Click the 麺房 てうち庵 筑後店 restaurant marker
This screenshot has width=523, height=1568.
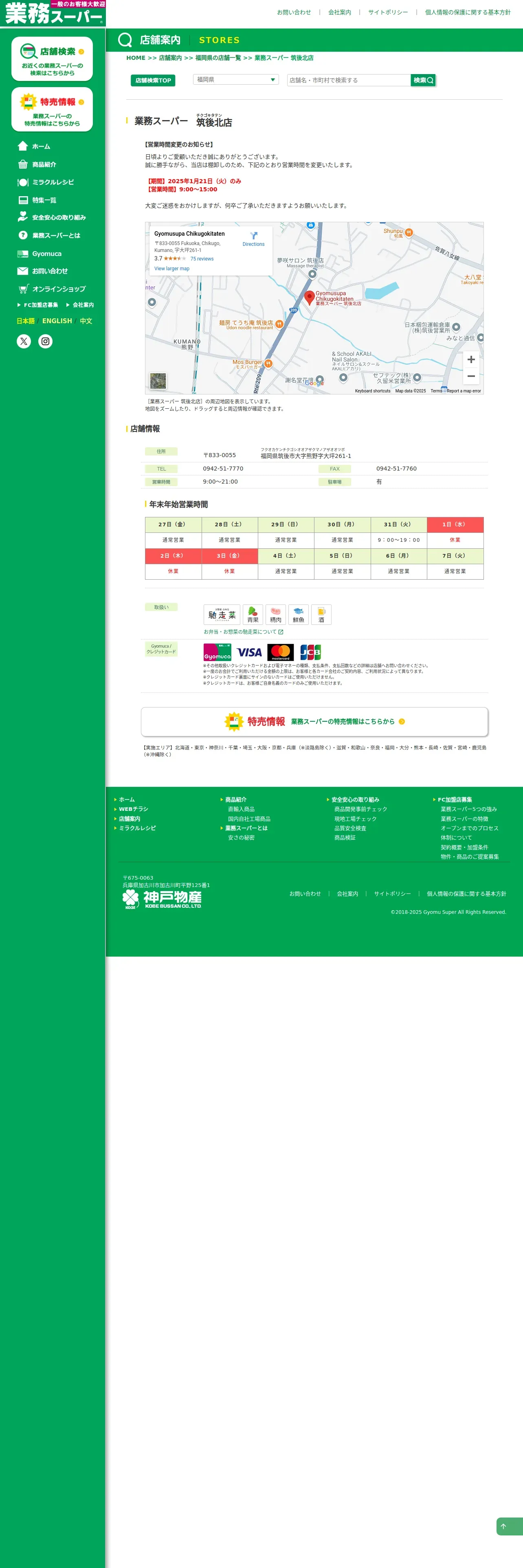(x=279, y=324)
